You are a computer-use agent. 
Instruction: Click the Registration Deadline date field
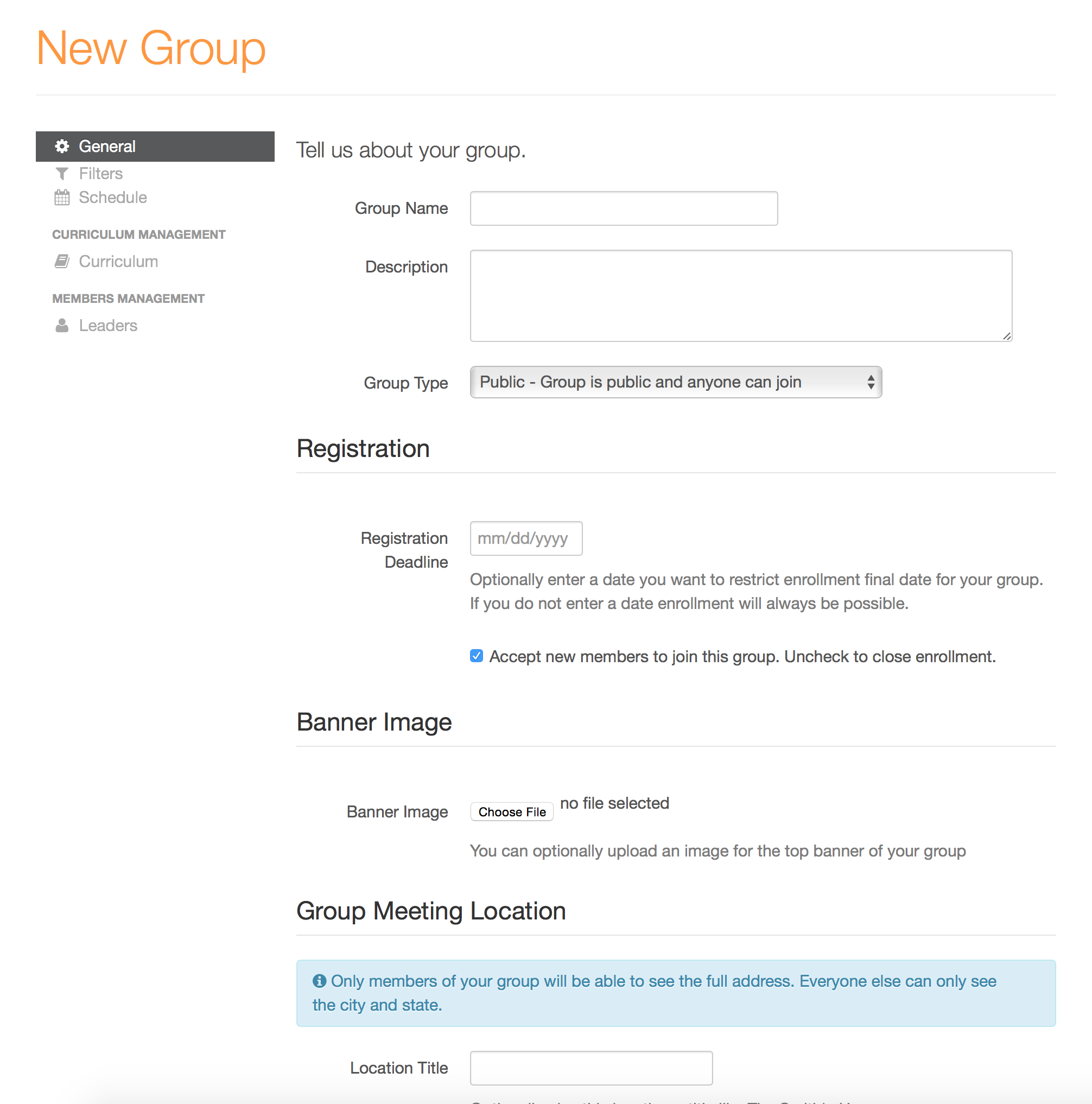pyautogui.click(x=526, y=538)
